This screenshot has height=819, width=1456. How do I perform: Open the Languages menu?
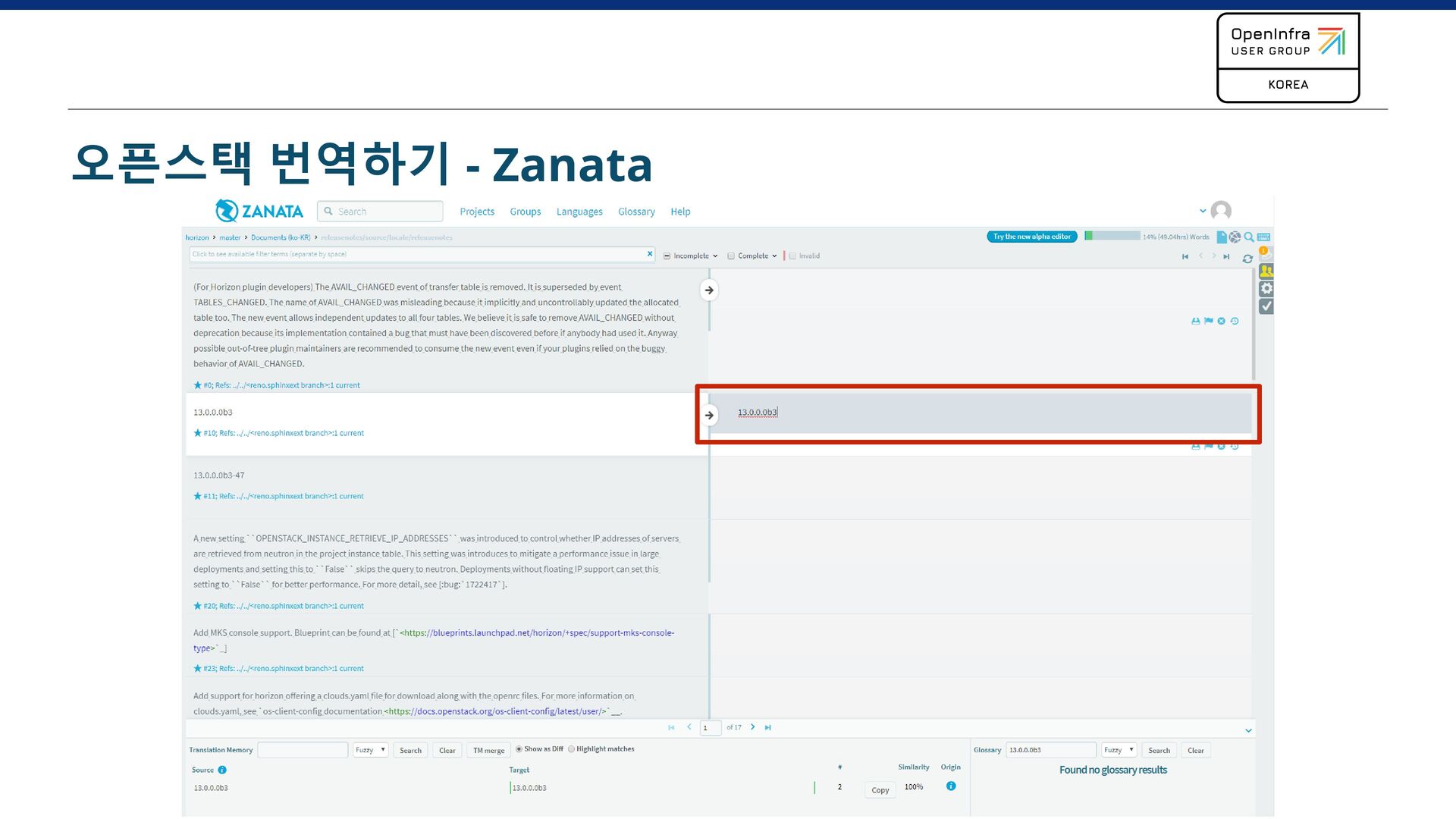point(579,212)
